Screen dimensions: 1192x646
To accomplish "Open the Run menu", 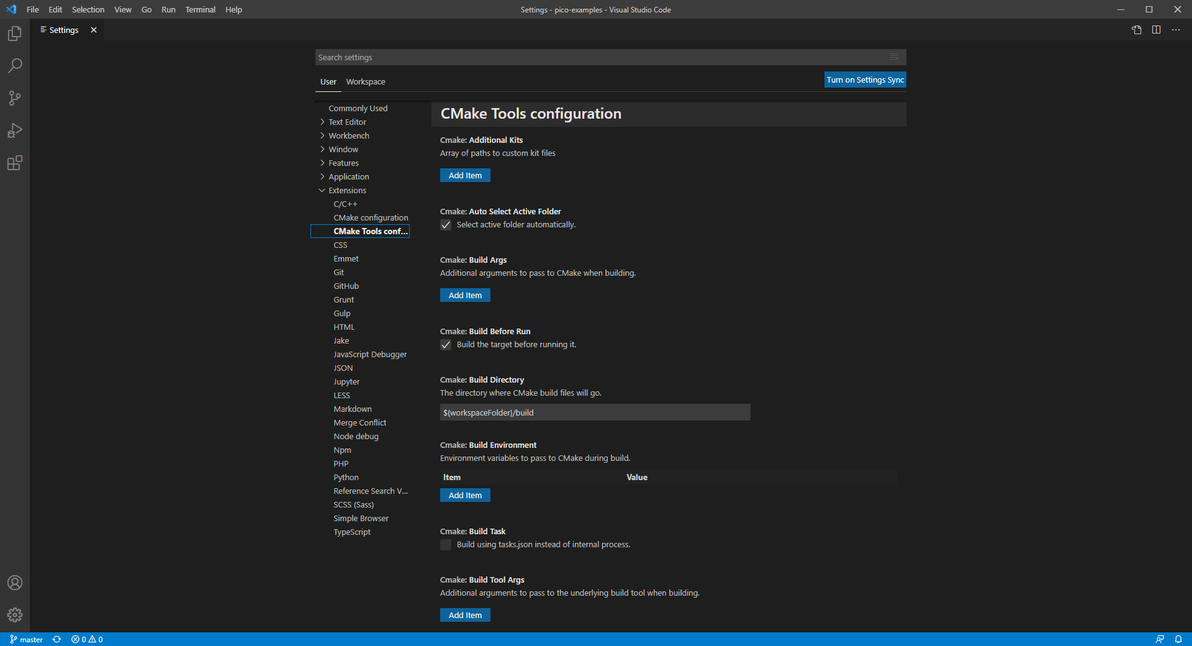I will [168, 9].
